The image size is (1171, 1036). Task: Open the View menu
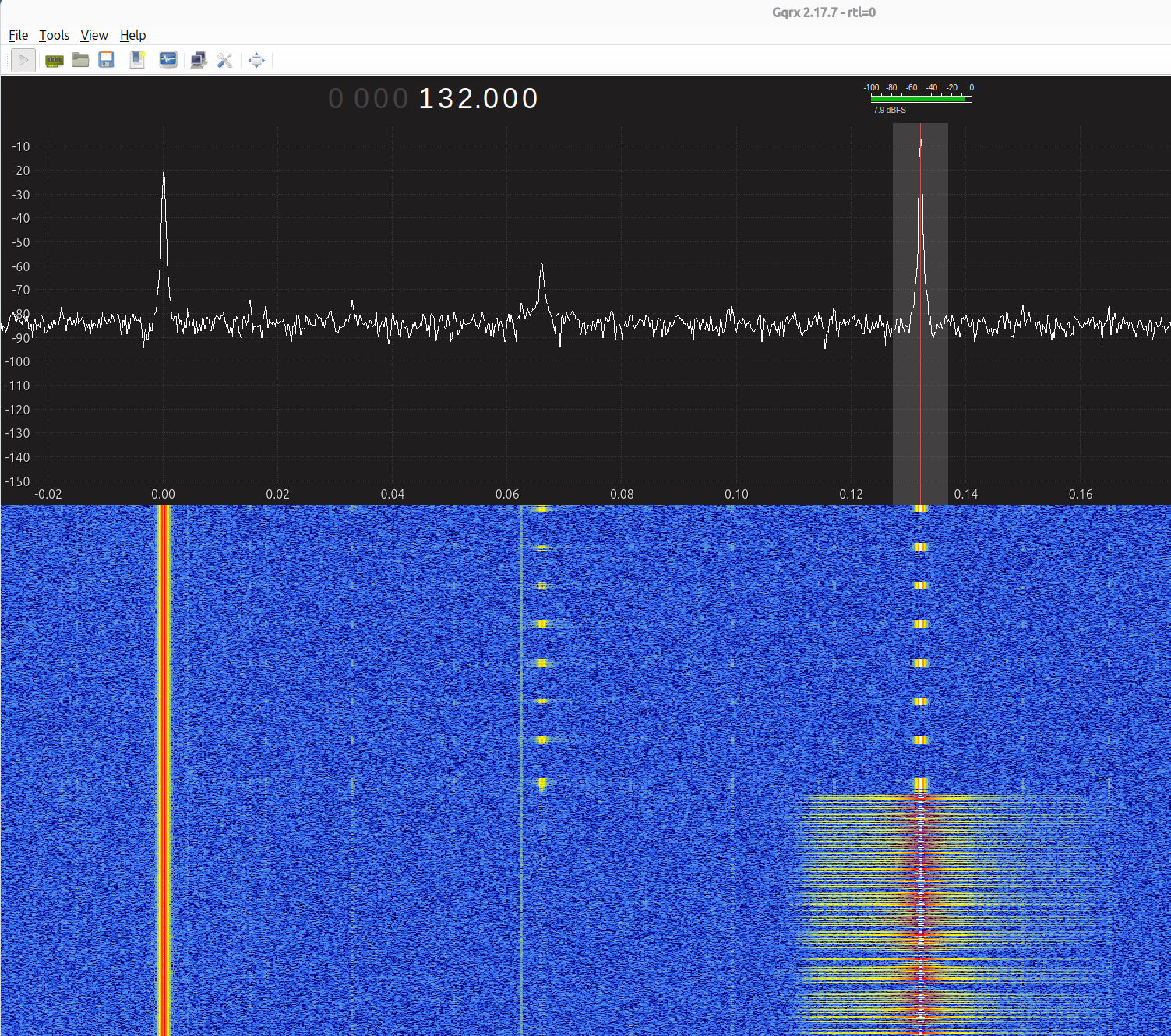(x=94, y=35)
